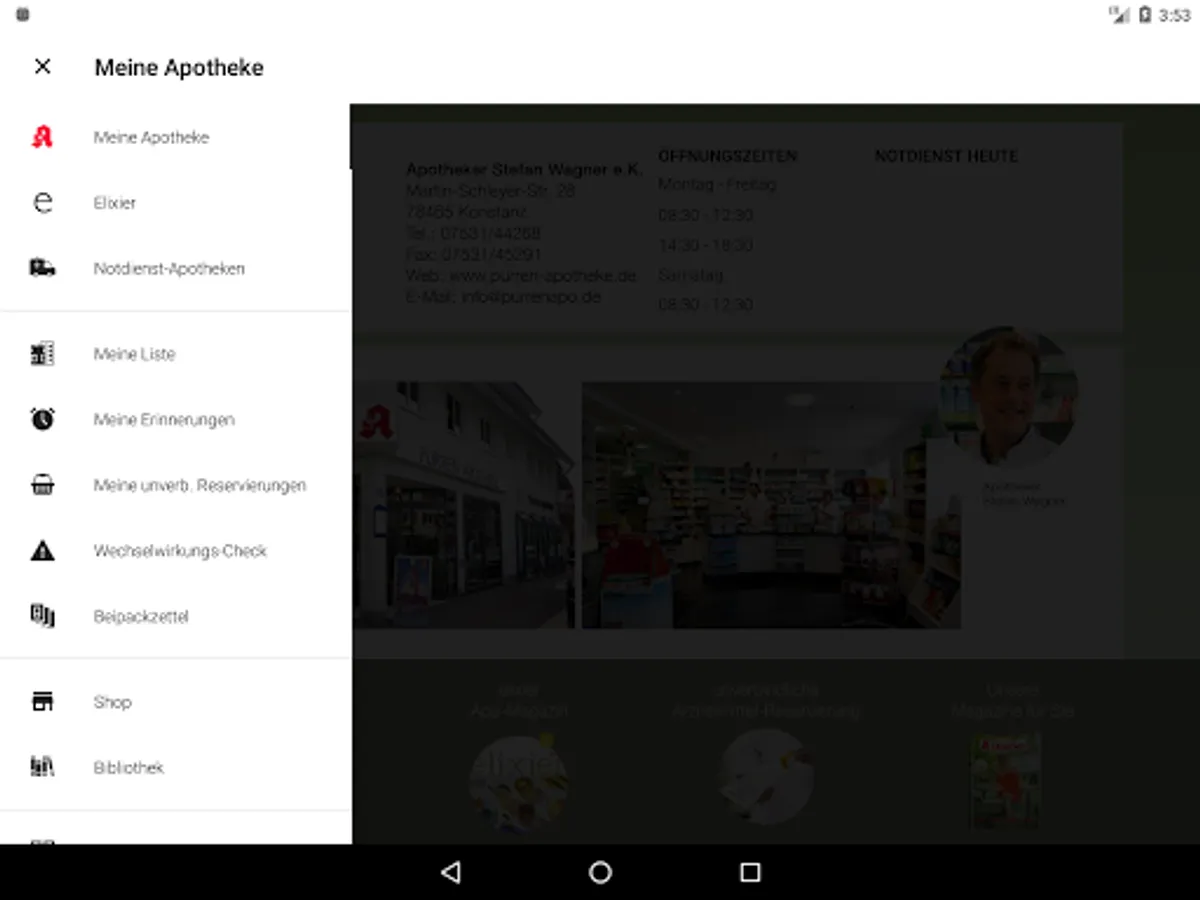
Task: Open Beipackzettel menu entry
Action: pos(175,617)
